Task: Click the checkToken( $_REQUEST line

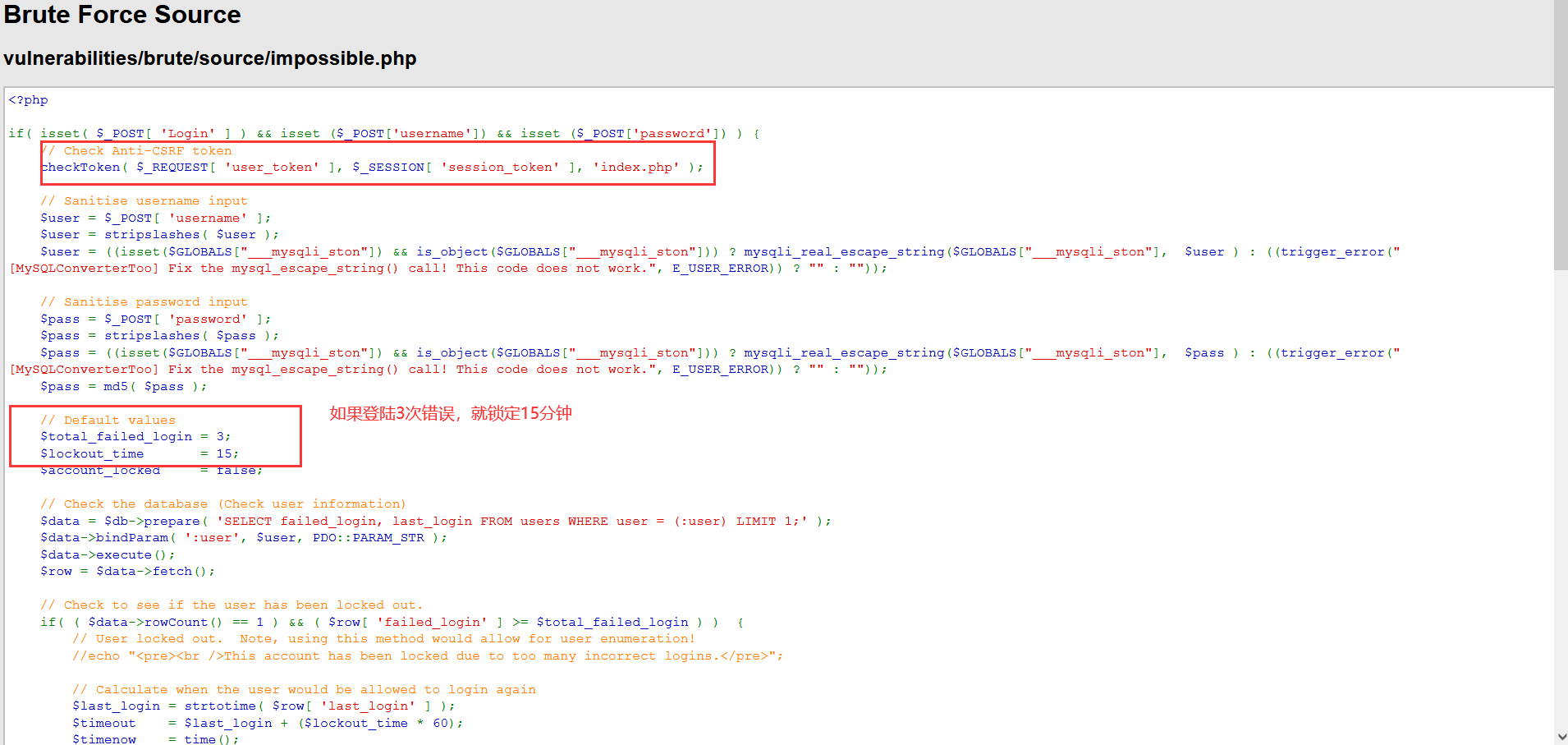Action: [373, 168]
